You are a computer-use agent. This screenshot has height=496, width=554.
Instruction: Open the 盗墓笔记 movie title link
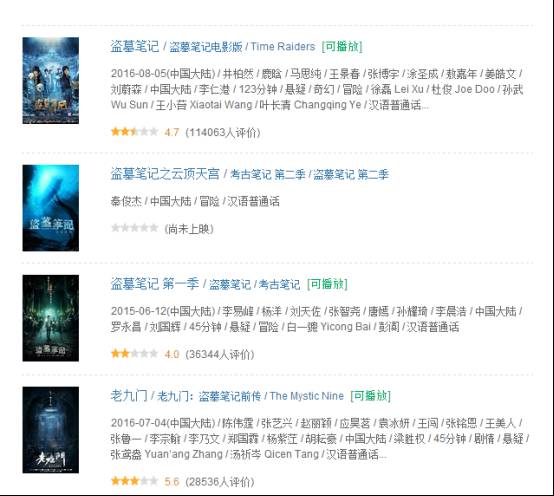pyautogui.click(x=135, y=46)
